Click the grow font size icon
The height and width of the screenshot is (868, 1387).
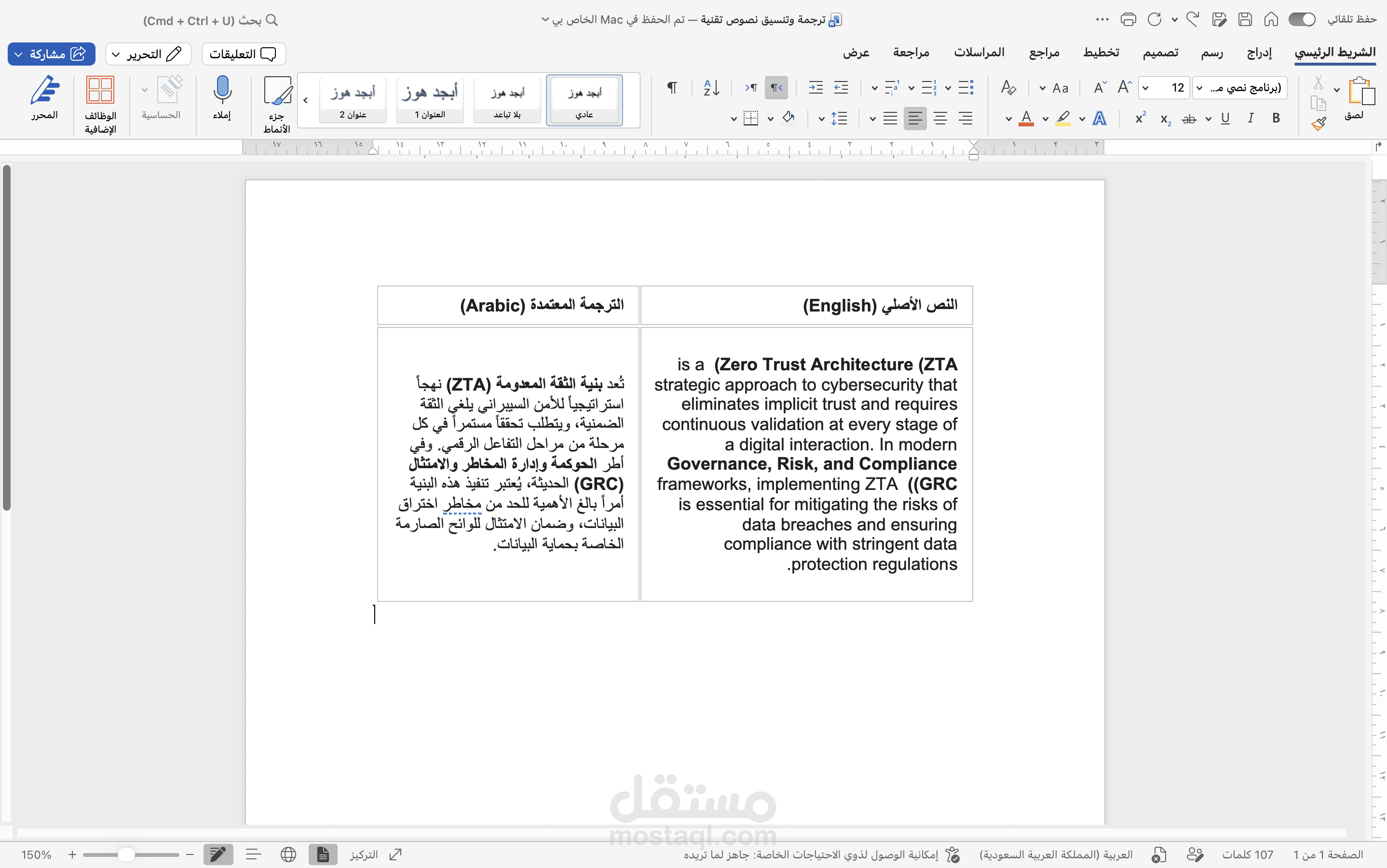1125,87
